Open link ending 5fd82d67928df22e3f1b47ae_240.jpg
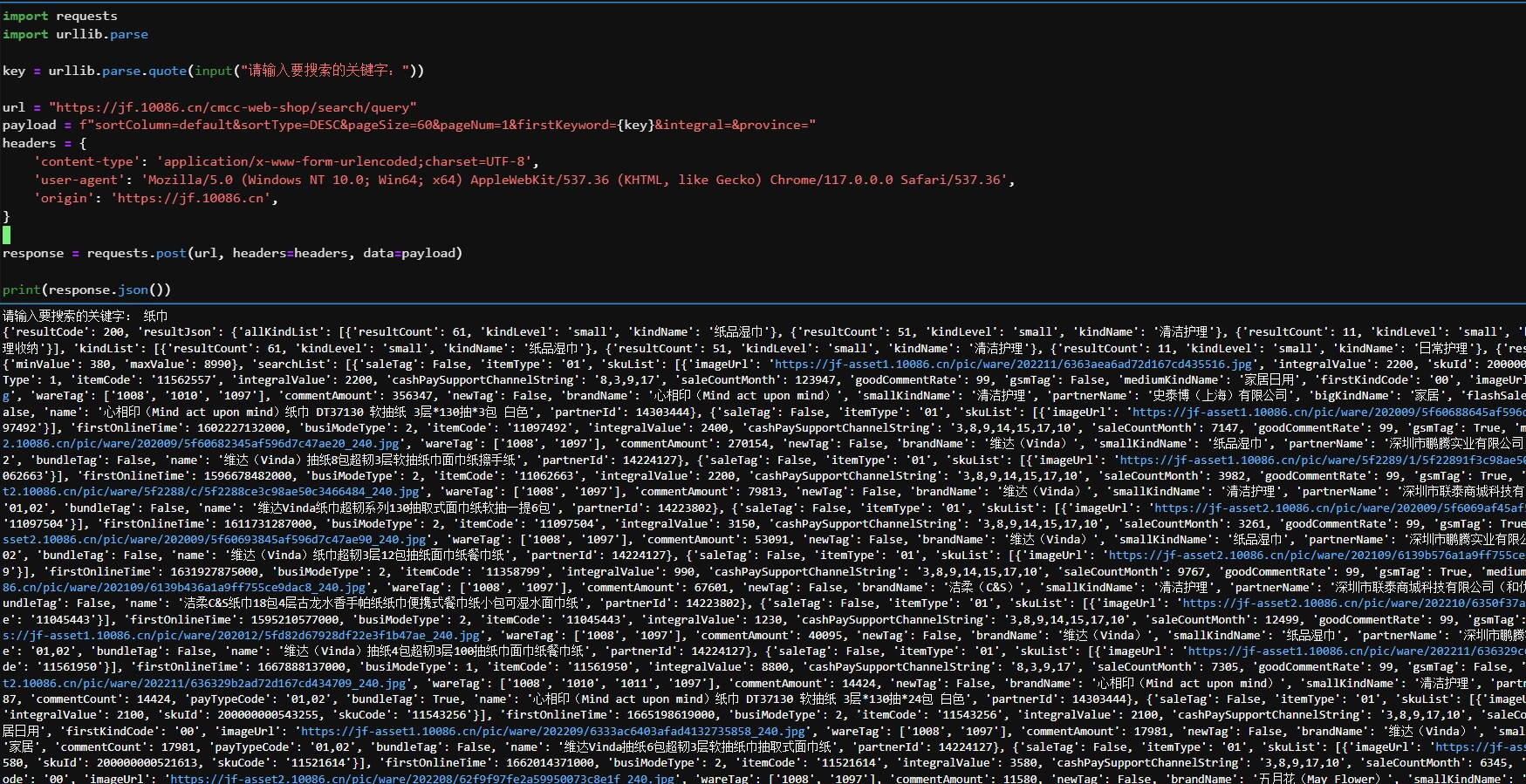 (240, 636)
